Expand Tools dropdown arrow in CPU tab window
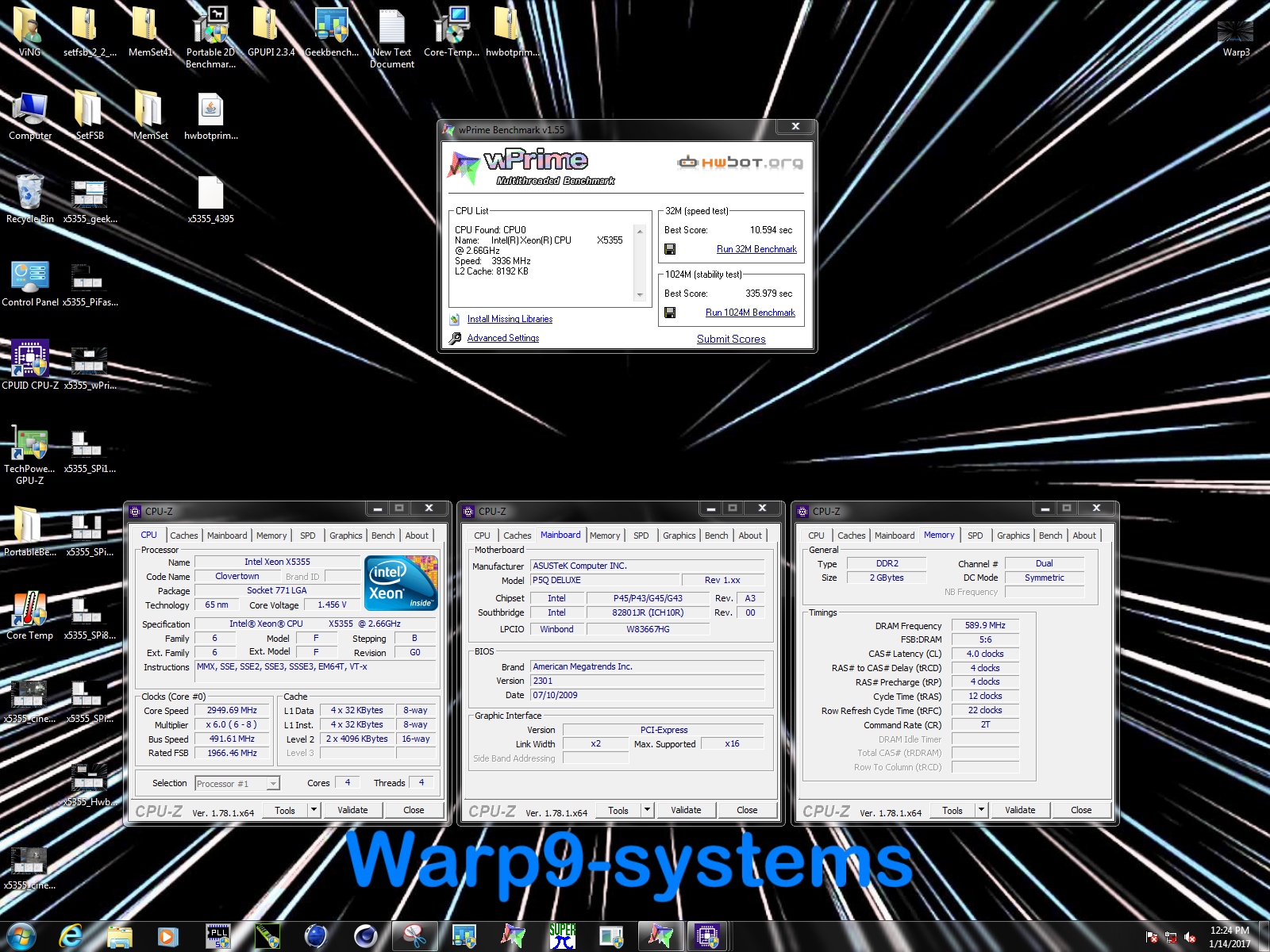 (314, 810)
